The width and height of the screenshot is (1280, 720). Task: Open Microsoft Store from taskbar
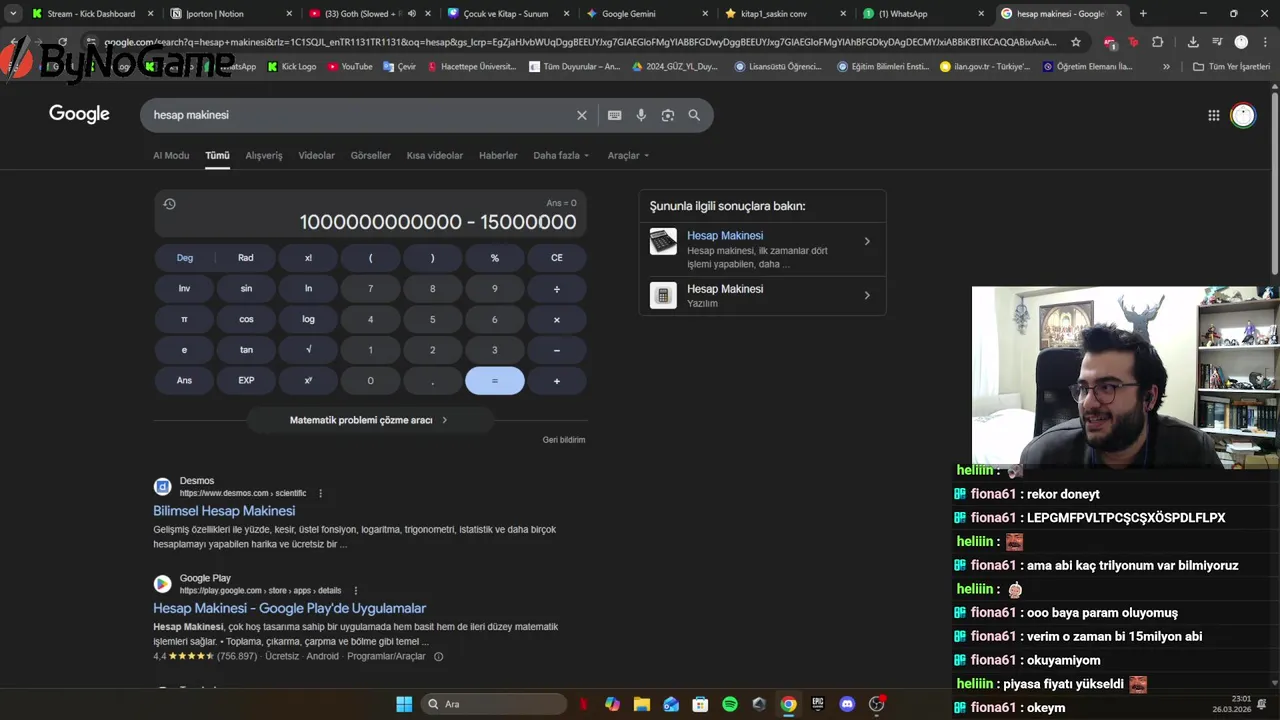coord(700,704)
